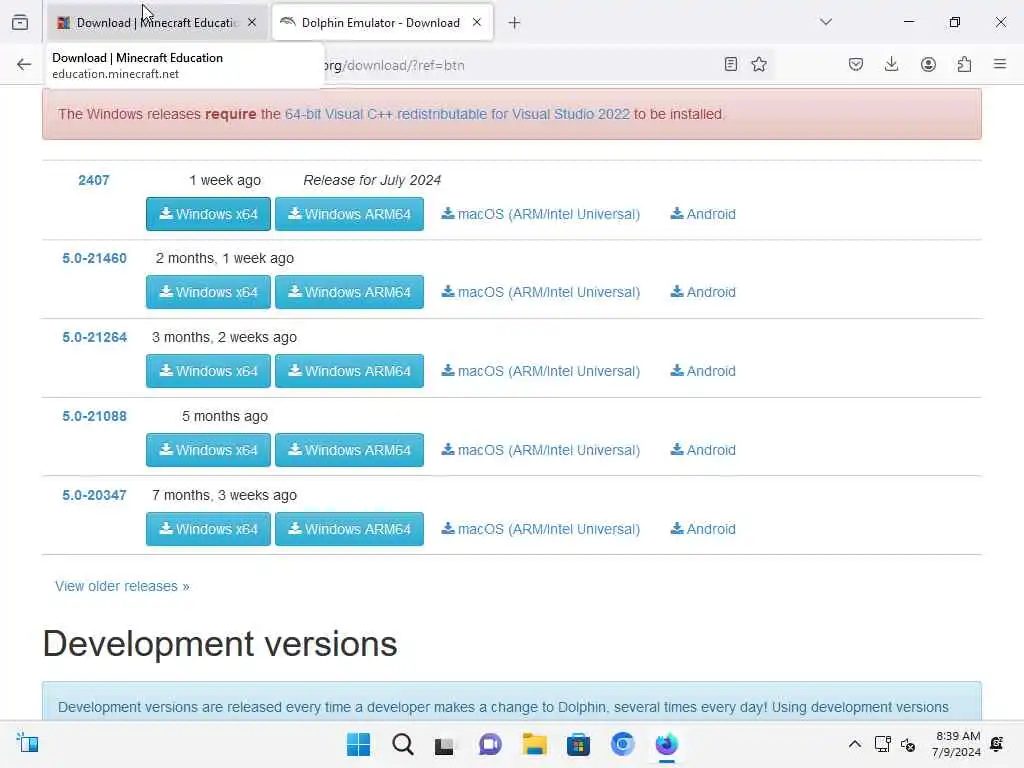Open version 5.0-21088 link

[95, 417]
